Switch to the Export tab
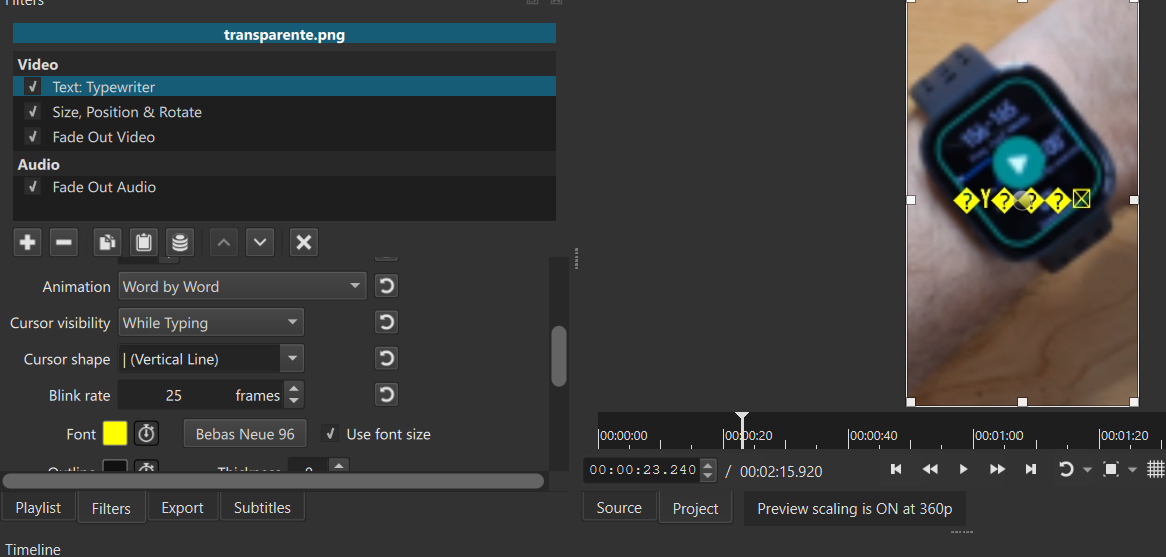This screenshot has height=557, width=1166. tap(182, 508)
